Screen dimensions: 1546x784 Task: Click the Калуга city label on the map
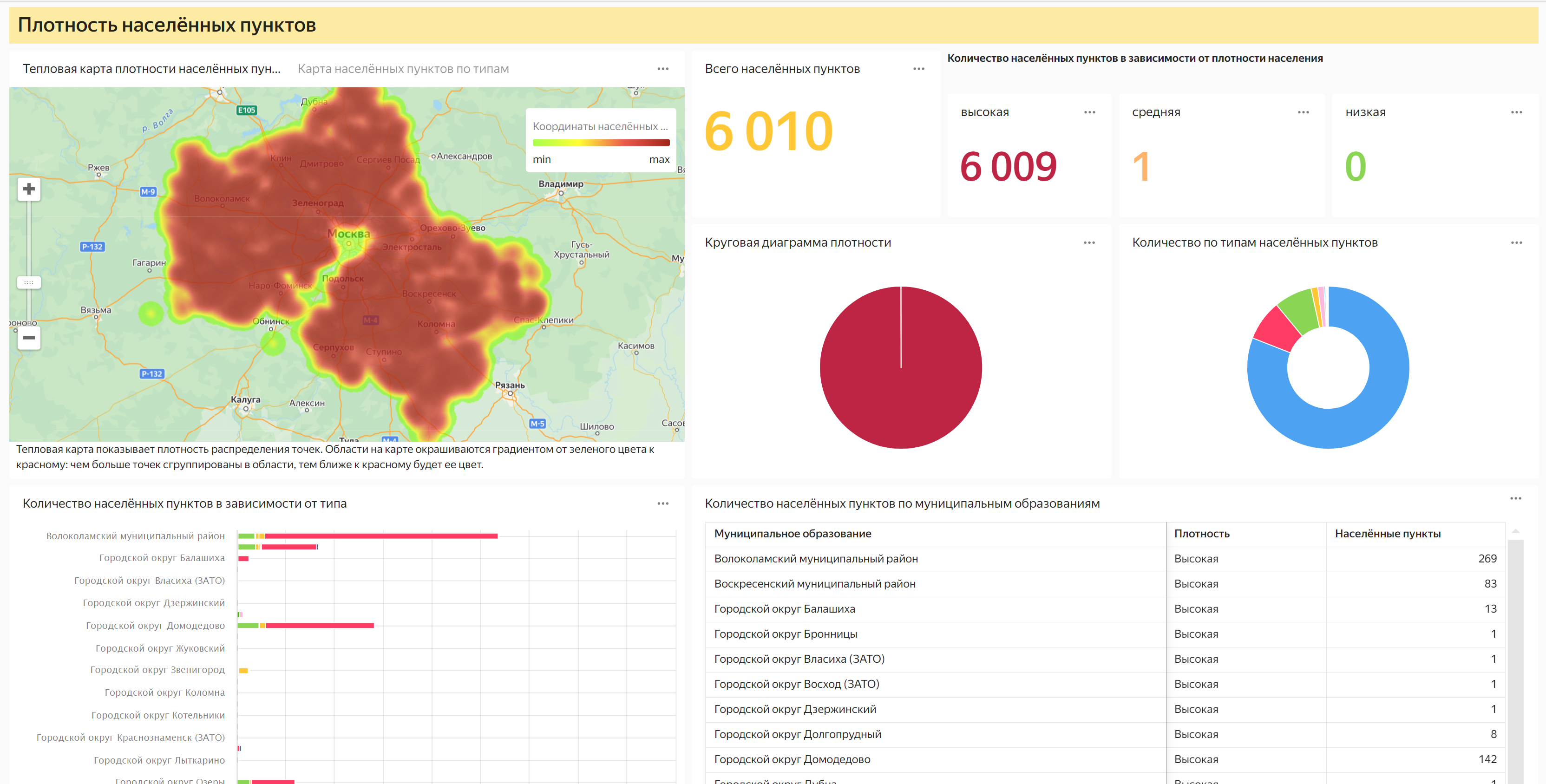(245, 400)
